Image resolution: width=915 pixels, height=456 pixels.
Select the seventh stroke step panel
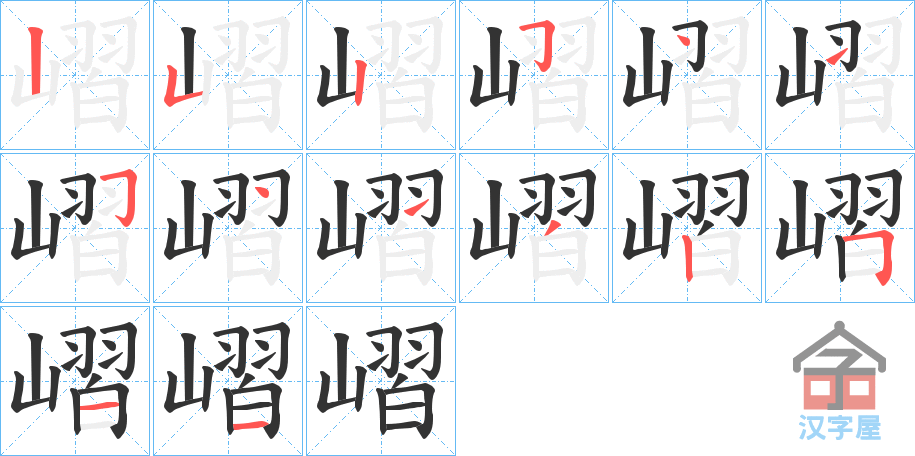coord(75,228)
